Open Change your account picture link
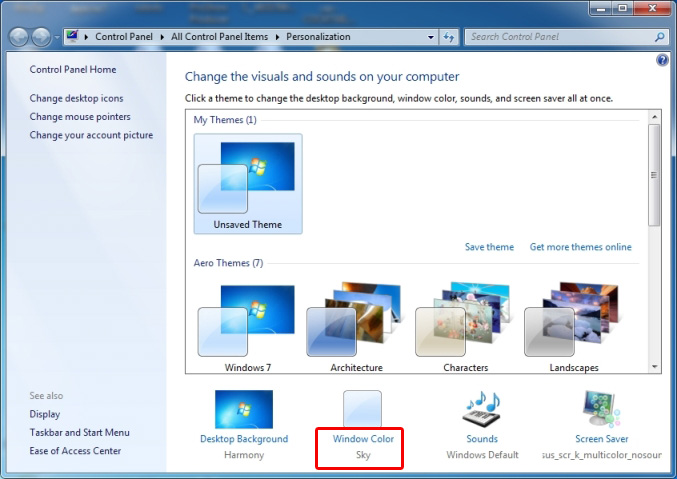This screenshot has height=479, width=677. click(92, 135)
